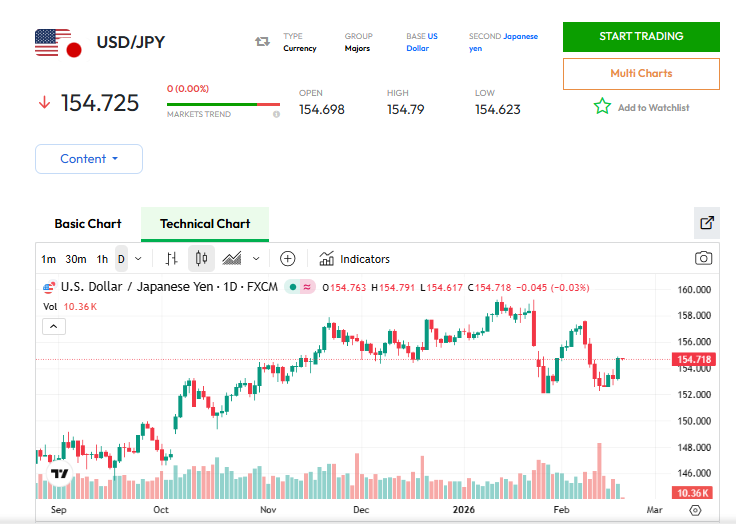Click the 154.718 price label on axis
The height and width of the screenshot is (530, 736).
(693, 359)
